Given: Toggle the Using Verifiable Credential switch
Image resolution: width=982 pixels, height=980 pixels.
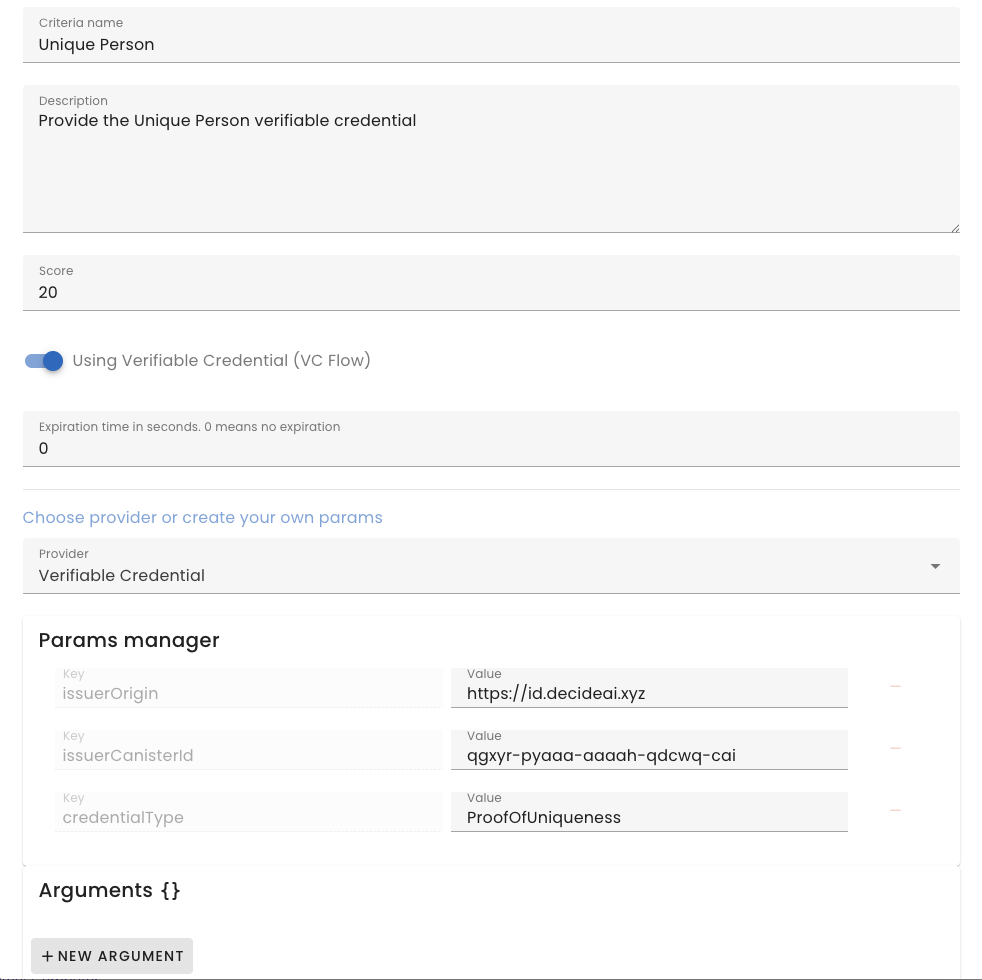Looking at the screenshot, I should click(45, 361).
